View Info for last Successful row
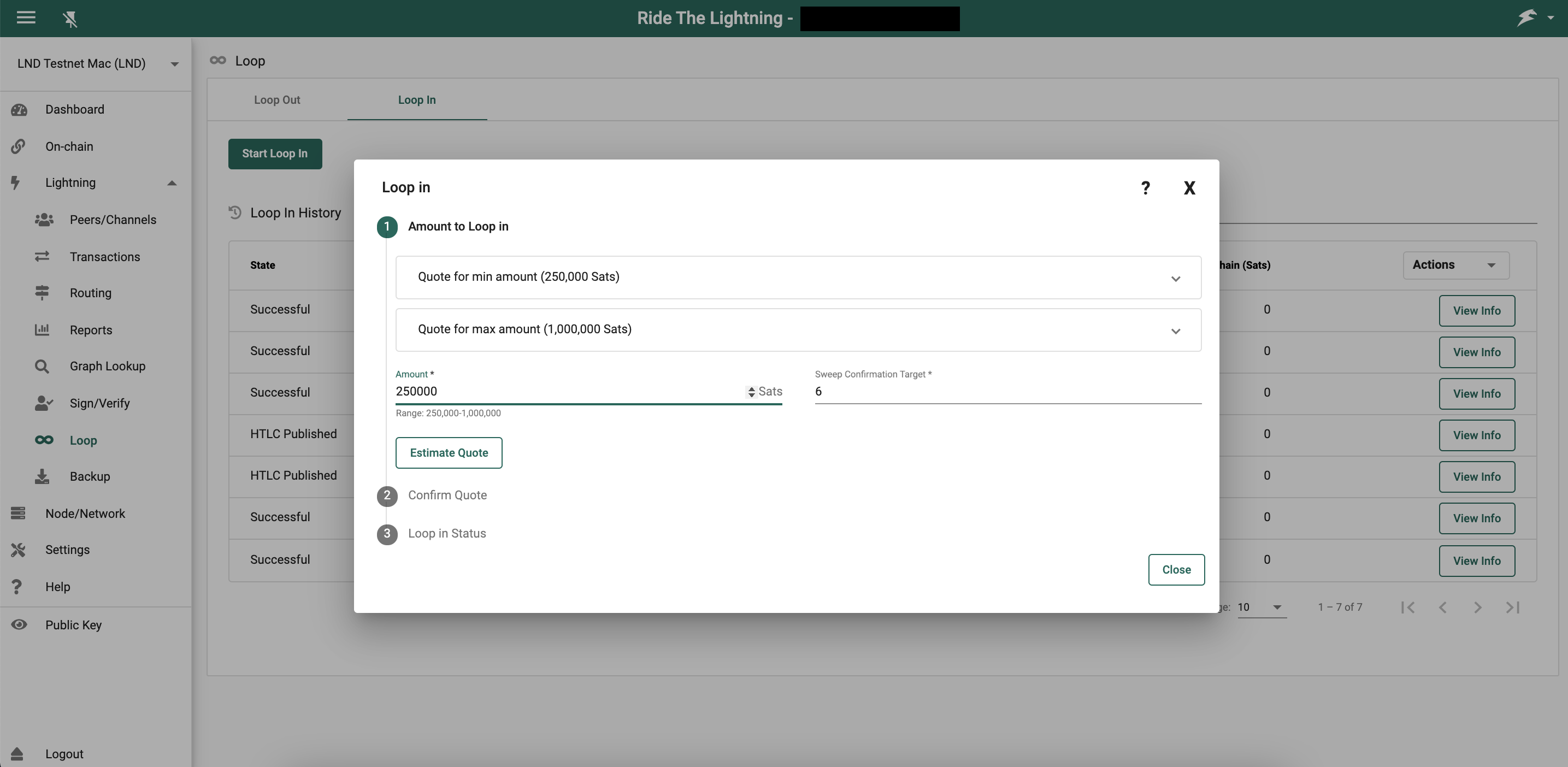 pos(1477,560)
